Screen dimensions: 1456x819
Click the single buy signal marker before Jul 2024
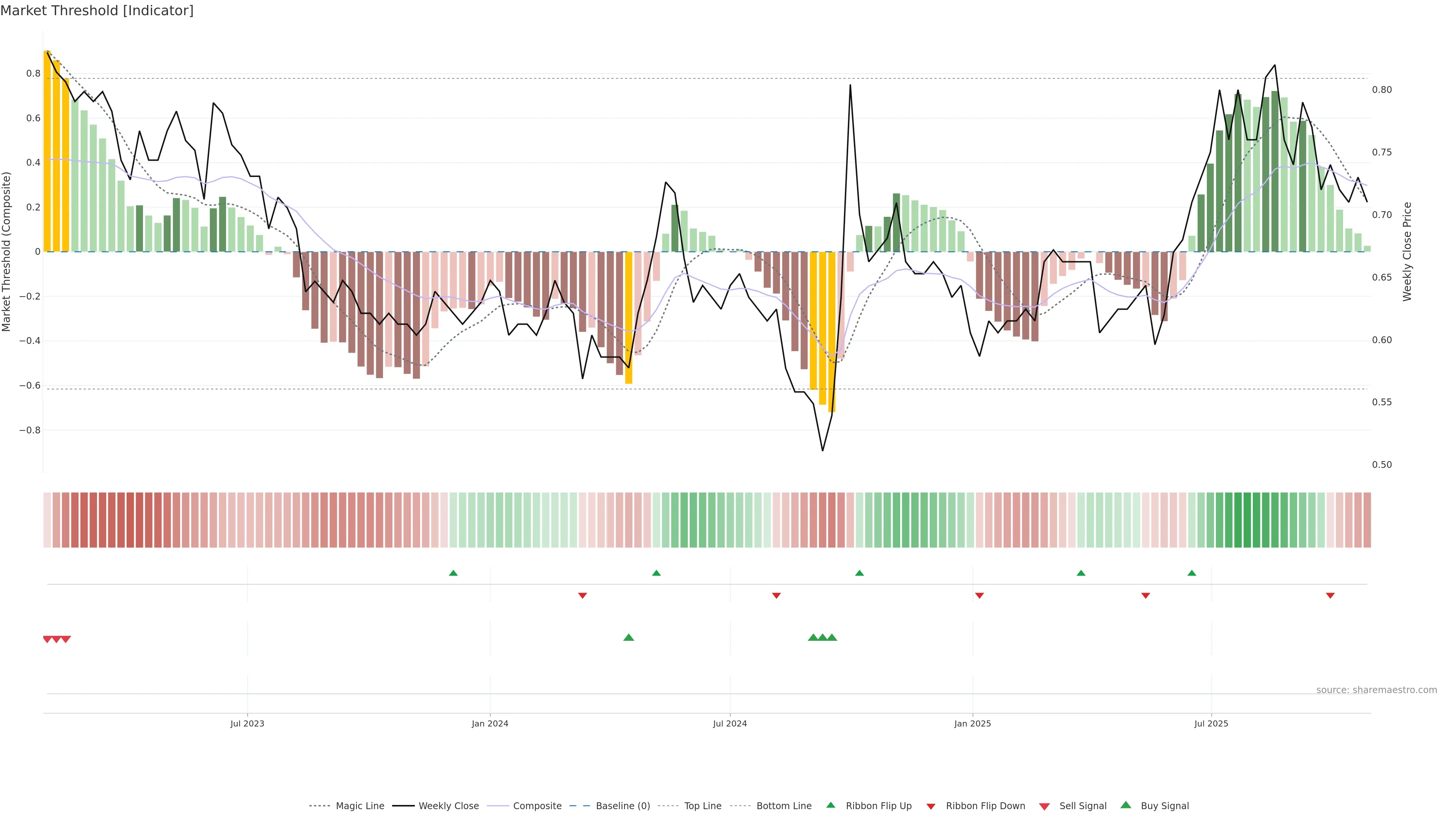(x=629, y=637)
